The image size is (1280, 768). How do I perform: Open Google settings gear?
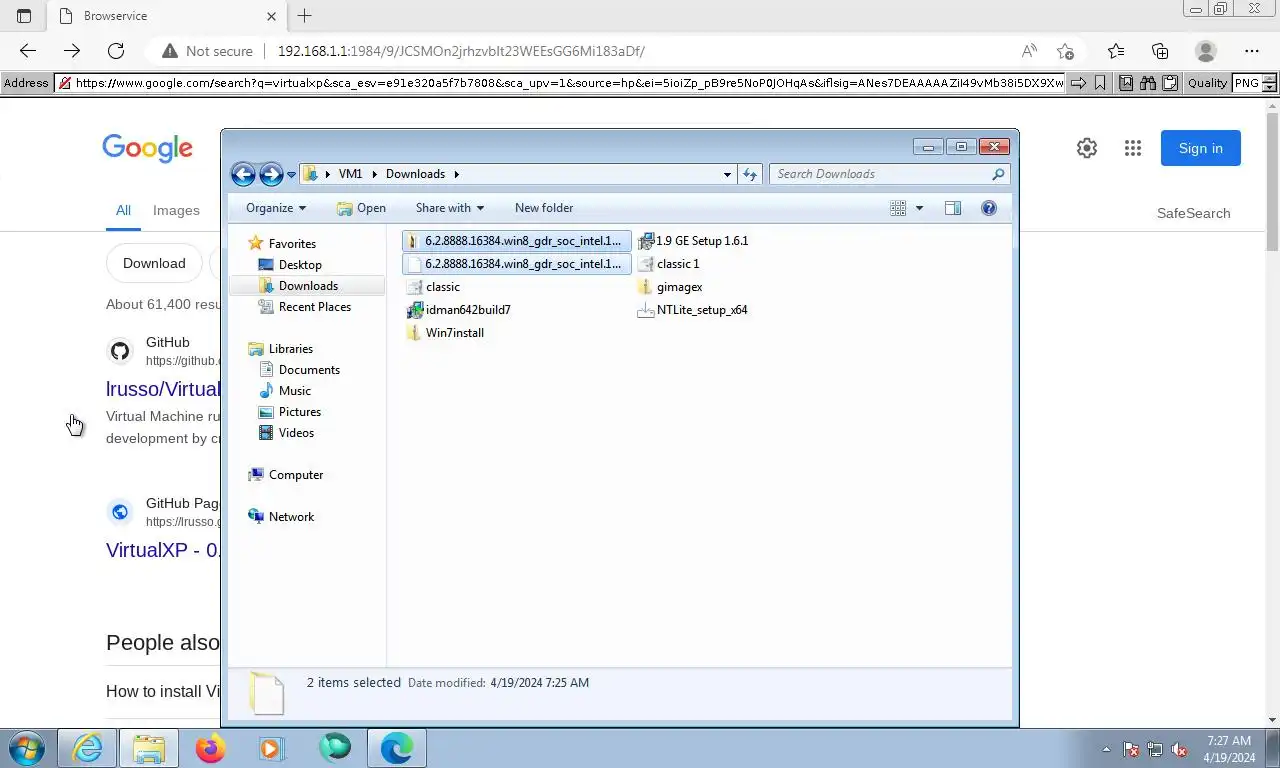click(x=1087, y=148)
